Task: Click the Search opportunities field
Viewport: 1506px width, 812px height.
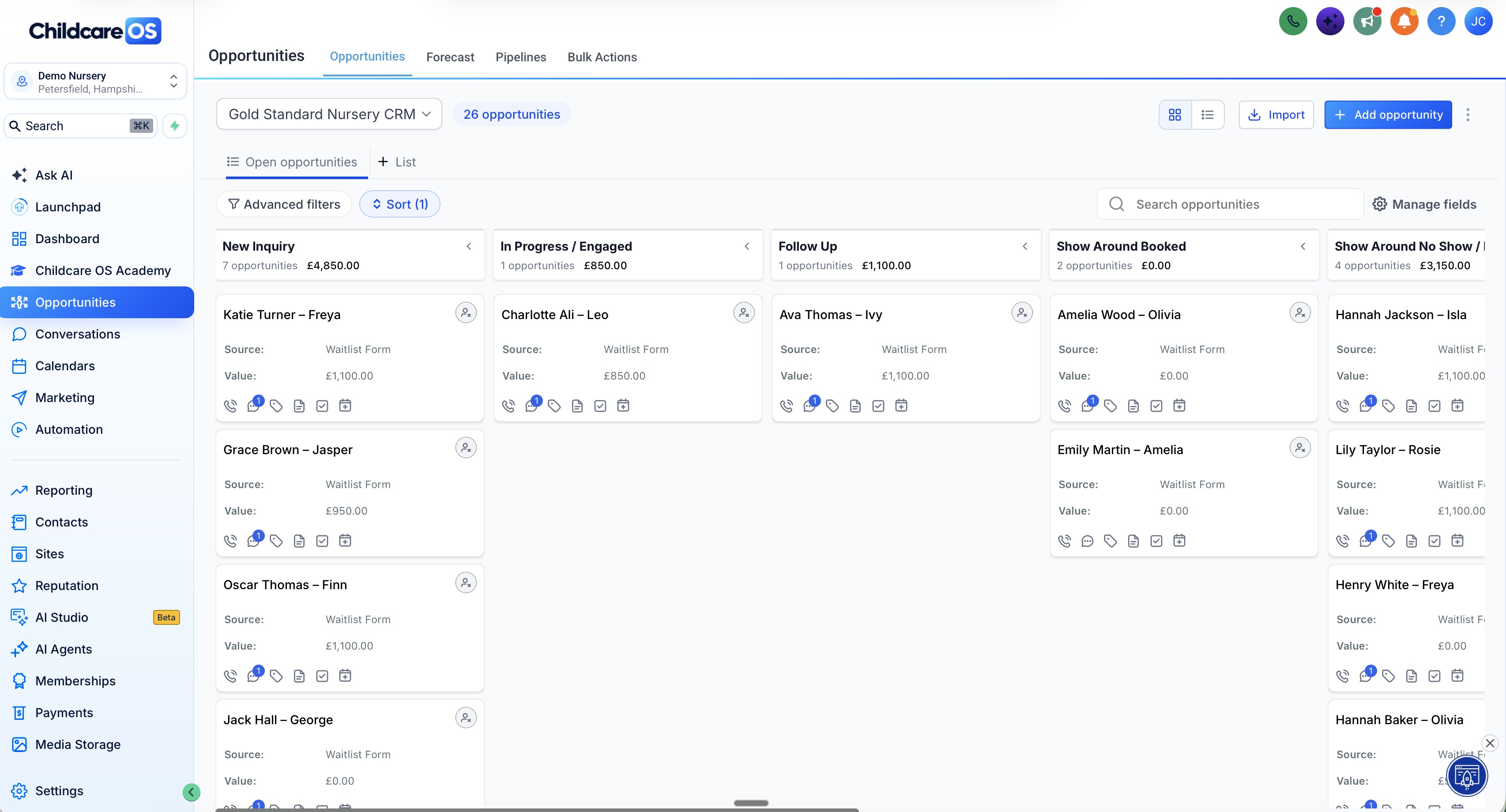Action: 1229,204
